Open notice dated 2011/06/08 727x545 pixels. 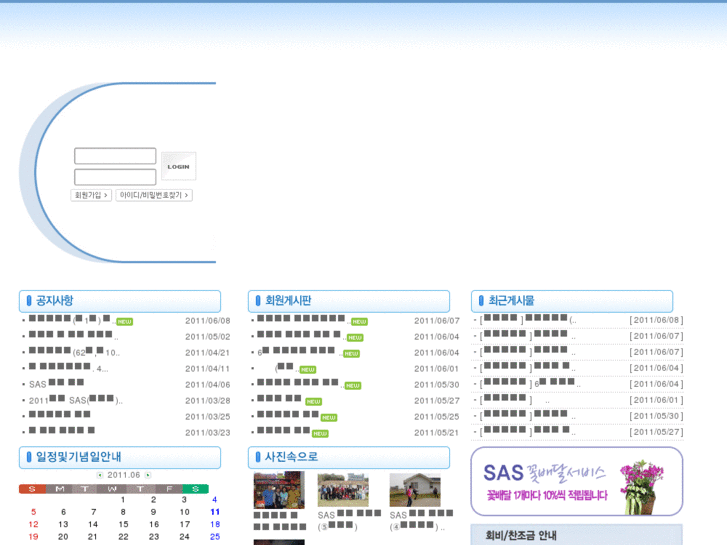pyautogui.click(x=72, y=320)
